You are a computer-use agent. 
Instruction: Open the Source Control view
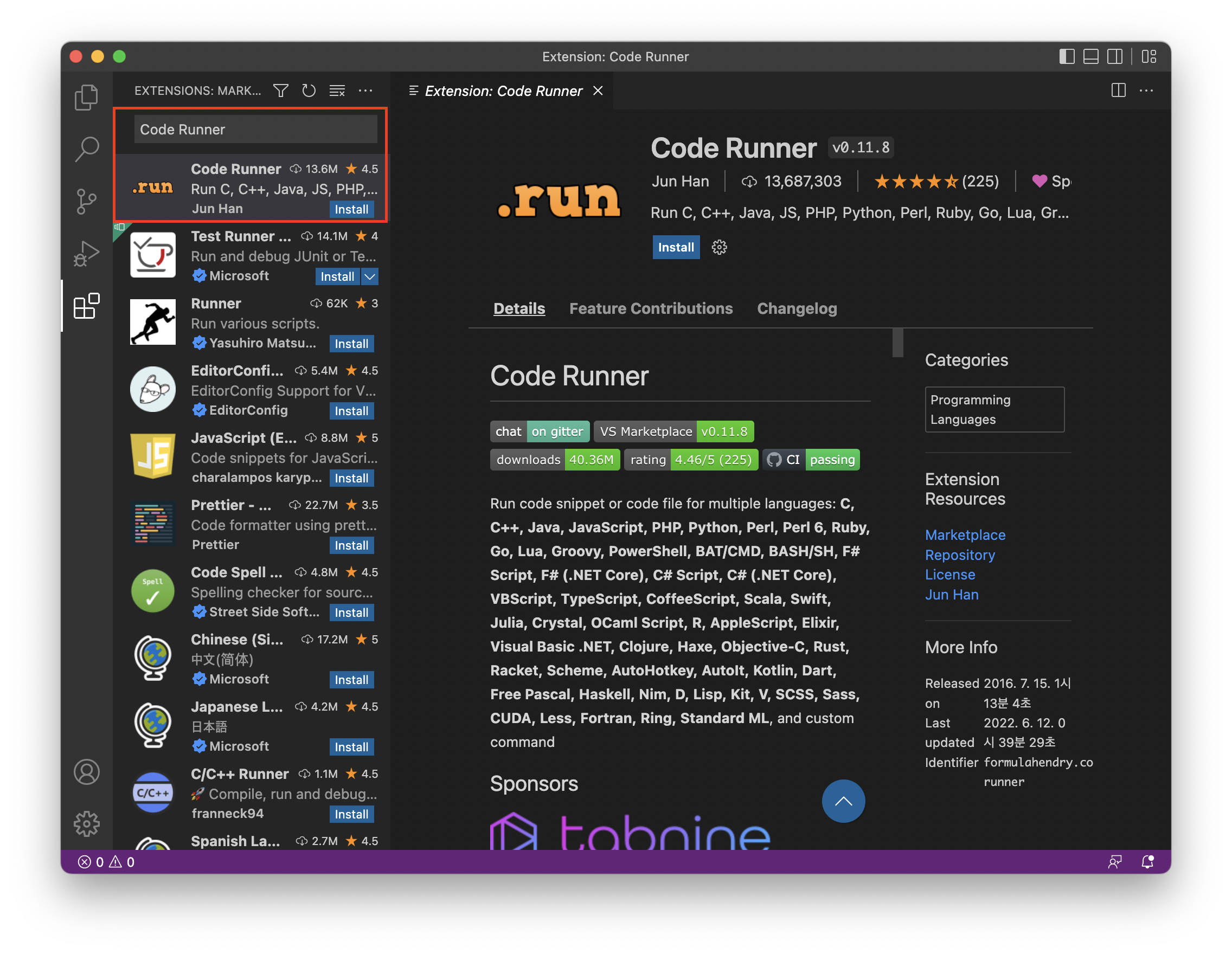click(86, 201)
